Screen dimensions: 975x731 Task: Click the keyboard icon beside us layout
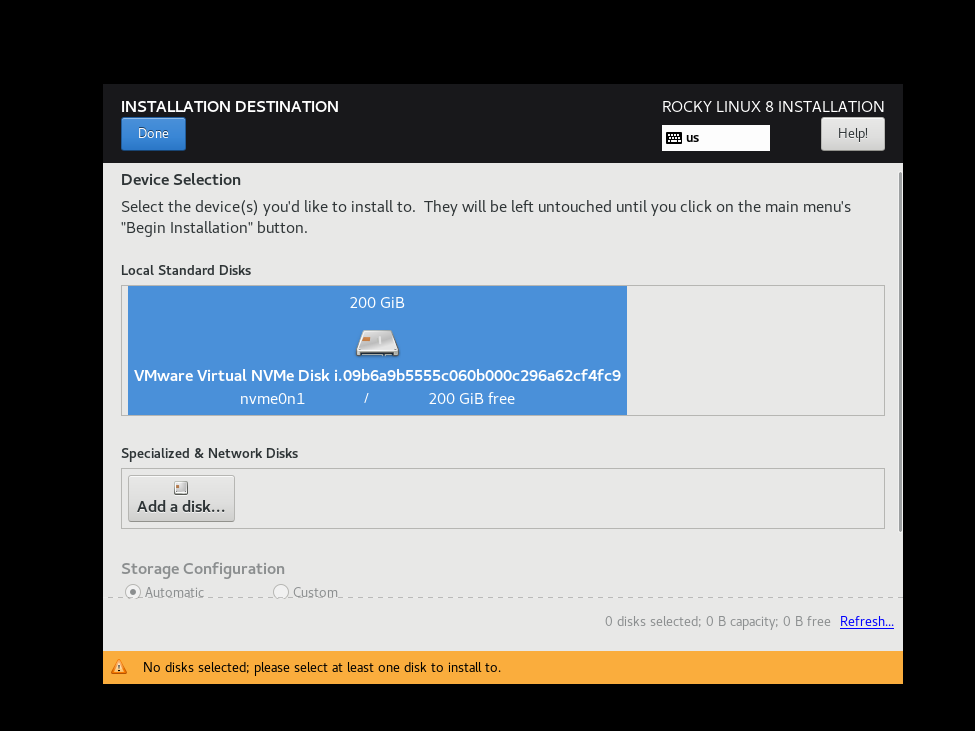[x=674, y=138]
